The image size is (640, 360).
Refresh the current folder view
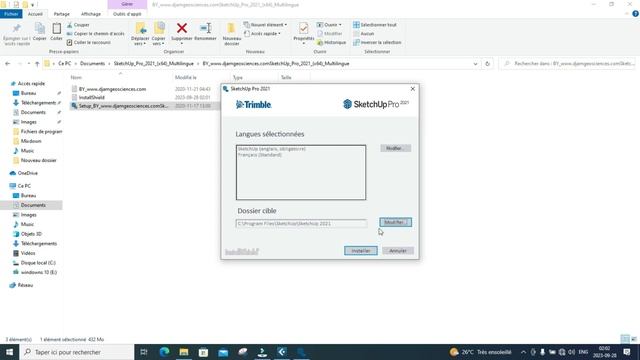tap(487, 64)
